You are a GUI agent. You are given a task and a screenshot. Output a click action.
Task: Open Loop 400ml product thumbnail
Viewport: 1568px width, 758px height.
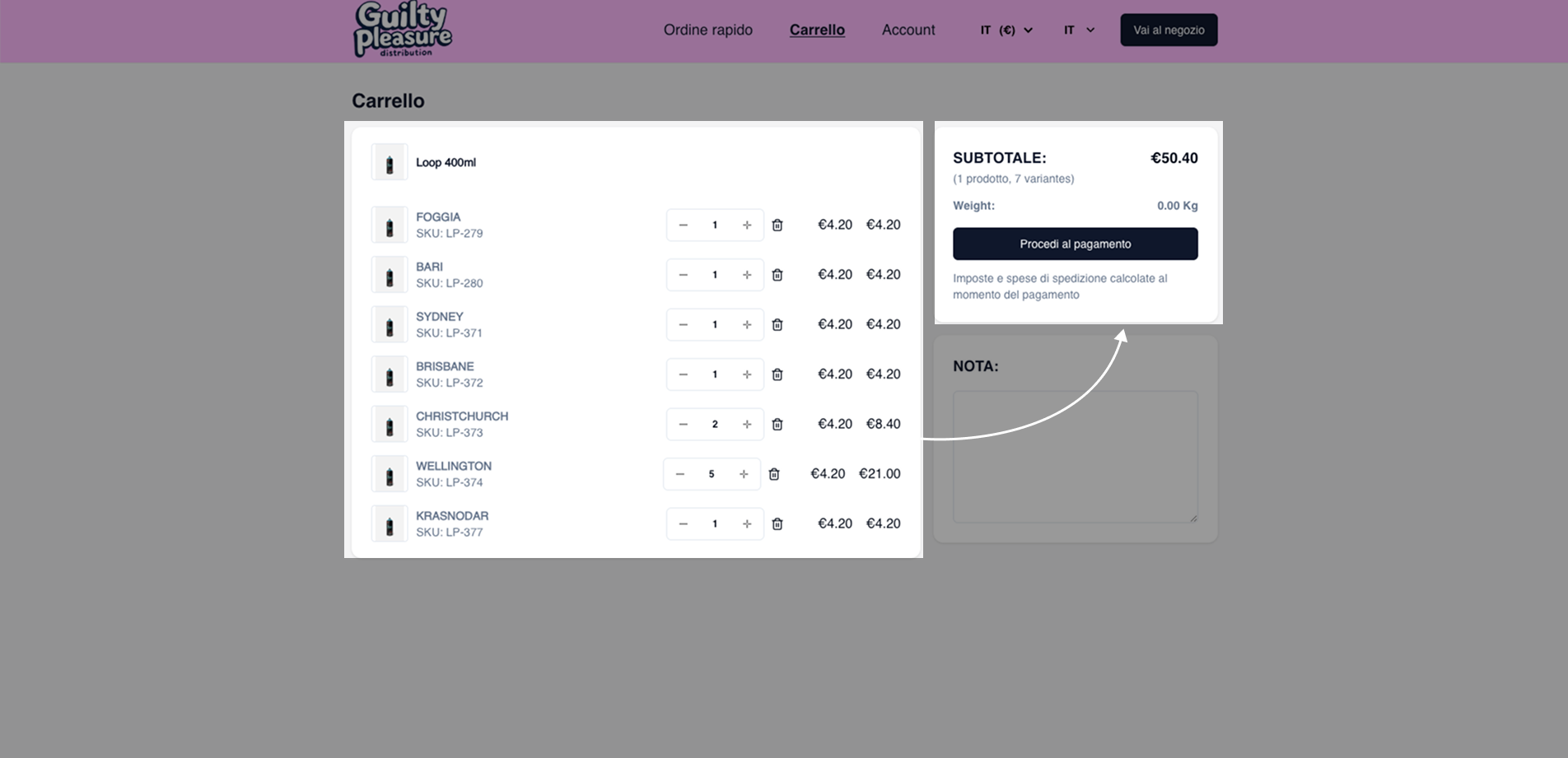click(390, 162)
